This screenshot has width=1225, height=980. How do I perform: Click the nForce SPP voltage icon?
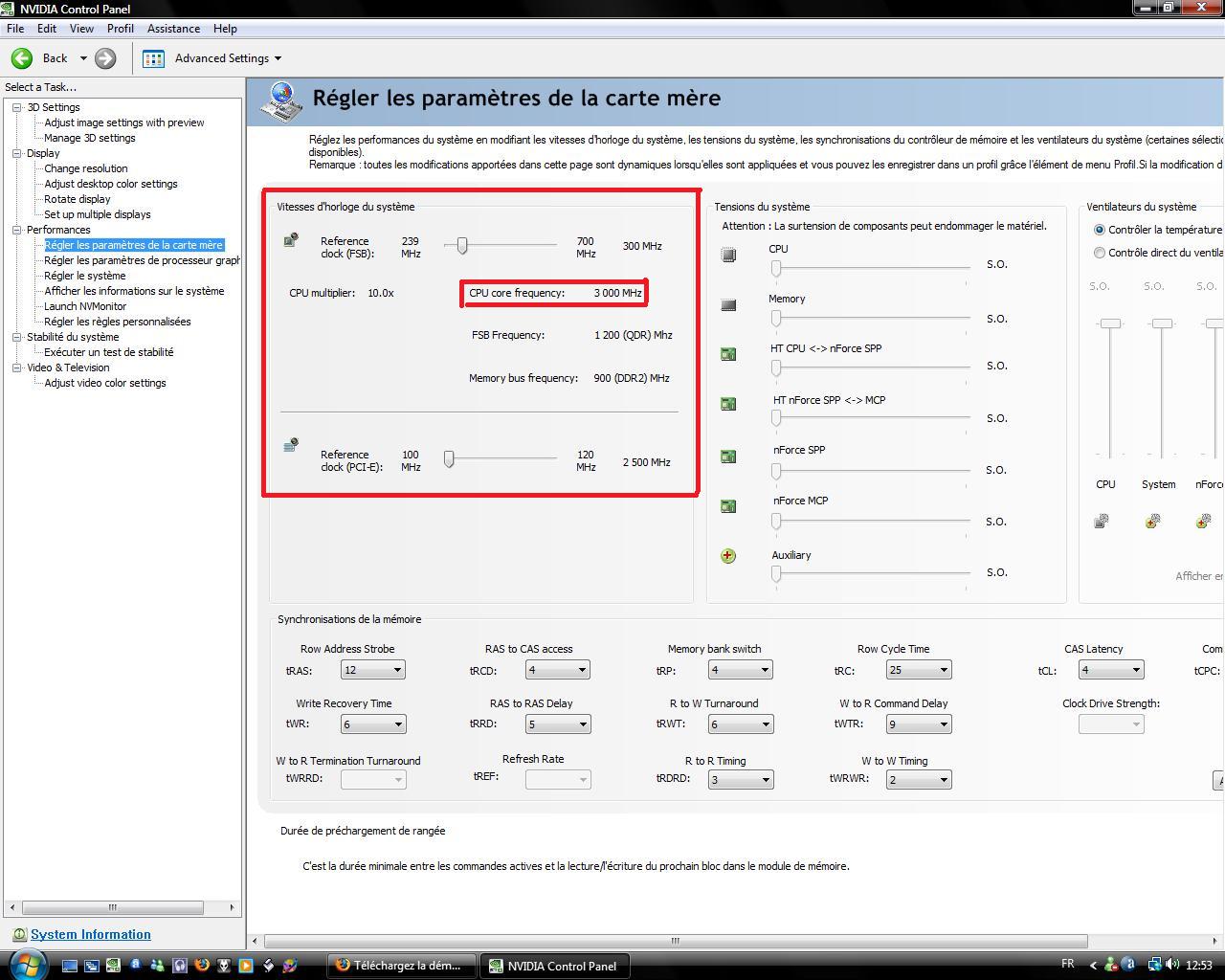pos(728,456)
